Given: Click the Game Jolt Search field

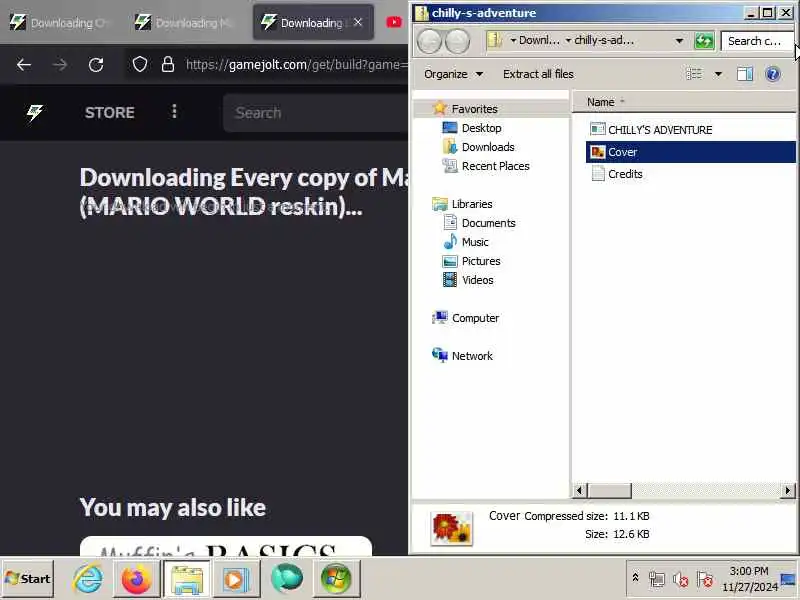Looking at the screenshot, I should pyautogui.click(x=315, y=113).
